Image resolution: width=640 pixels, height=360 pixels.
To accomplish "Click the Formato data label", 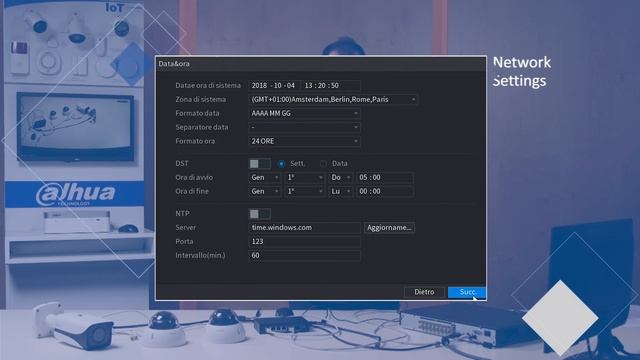I will click(x=197, y=113).
